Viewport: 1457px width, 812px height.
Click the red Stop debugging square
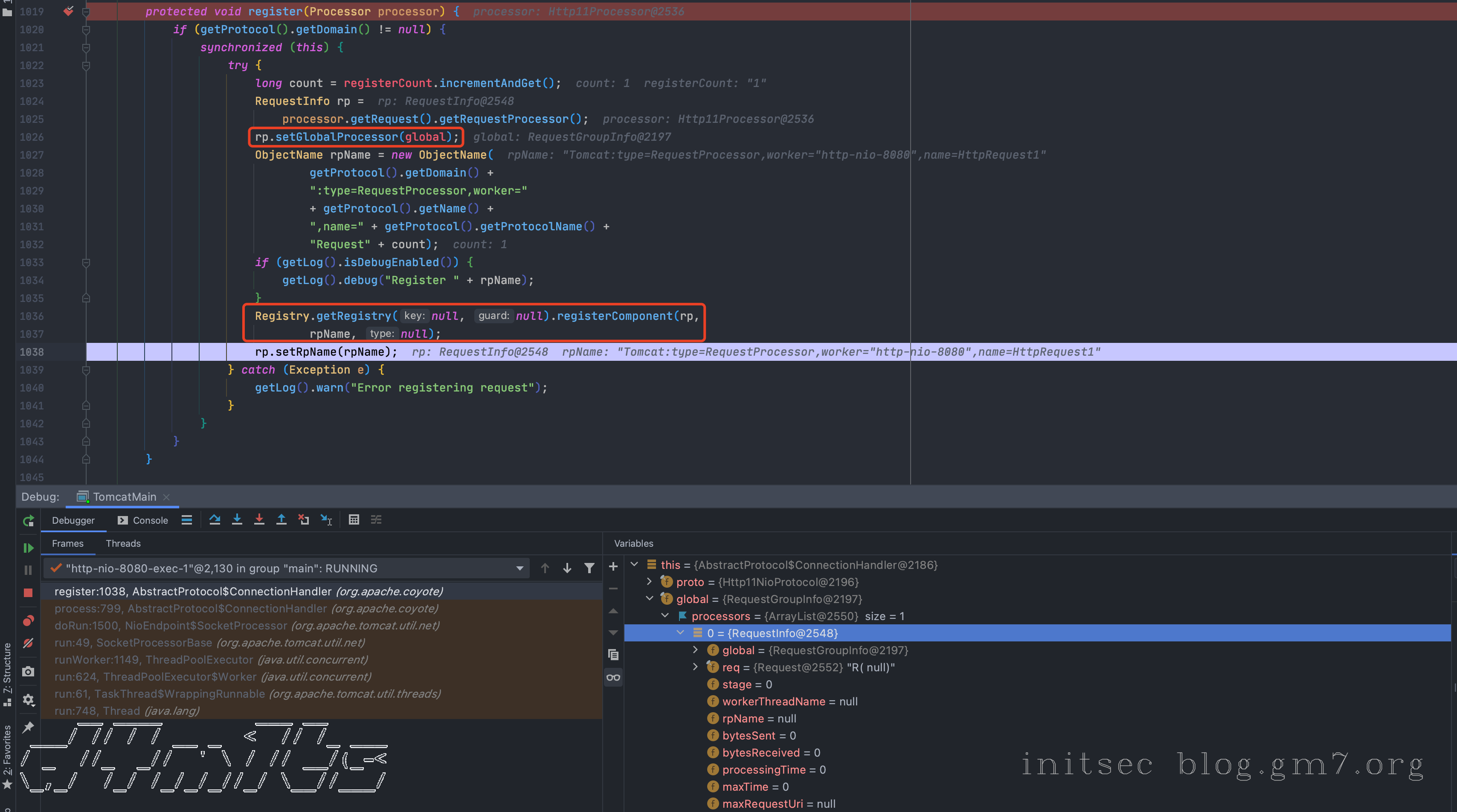(28, 593)
